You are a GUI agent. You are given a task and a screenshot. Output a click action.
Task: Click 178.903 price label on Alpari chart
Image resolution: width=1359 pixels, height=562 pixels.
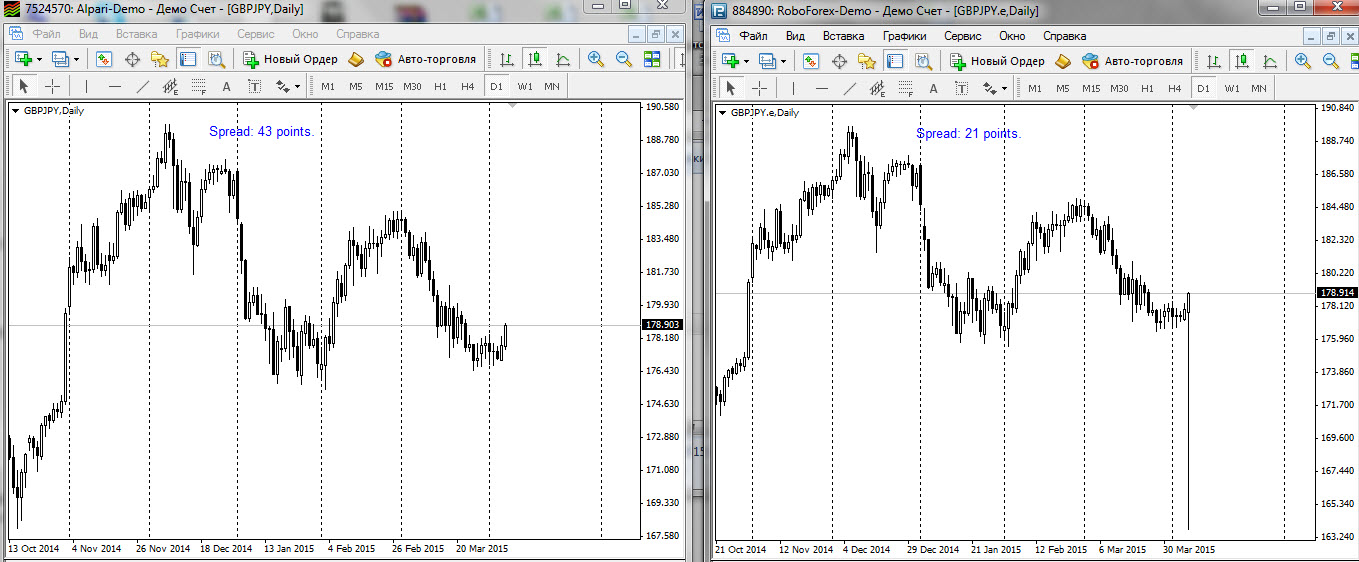click(x=664, y=325)
